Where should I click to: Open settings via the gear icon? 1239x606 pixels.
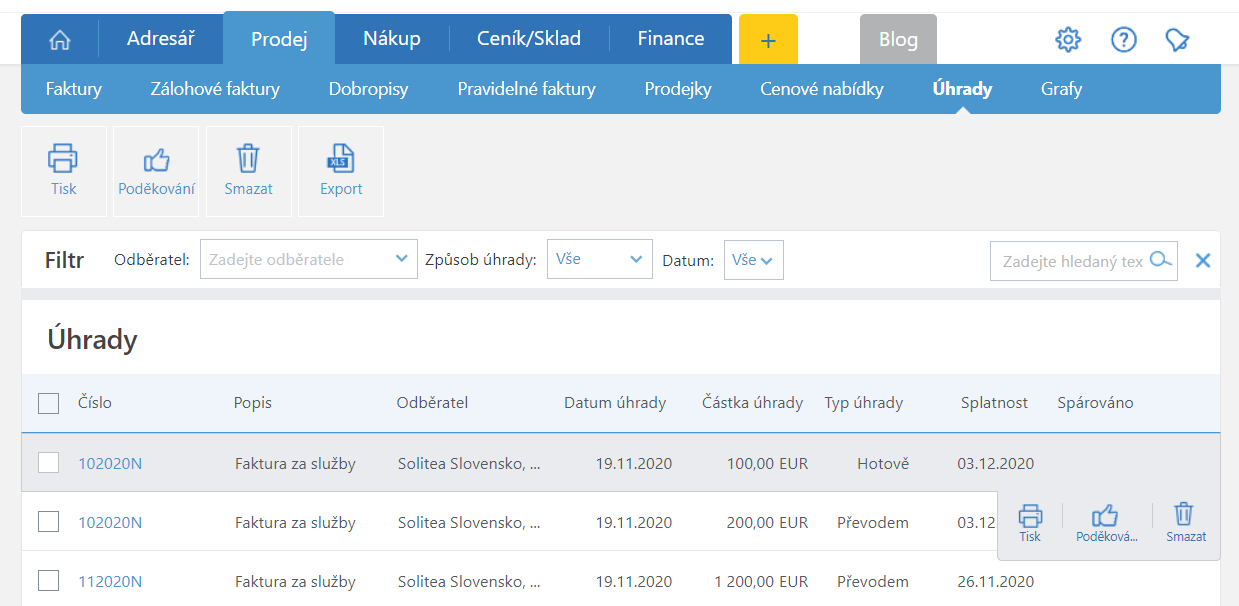tap(1068, 40)
